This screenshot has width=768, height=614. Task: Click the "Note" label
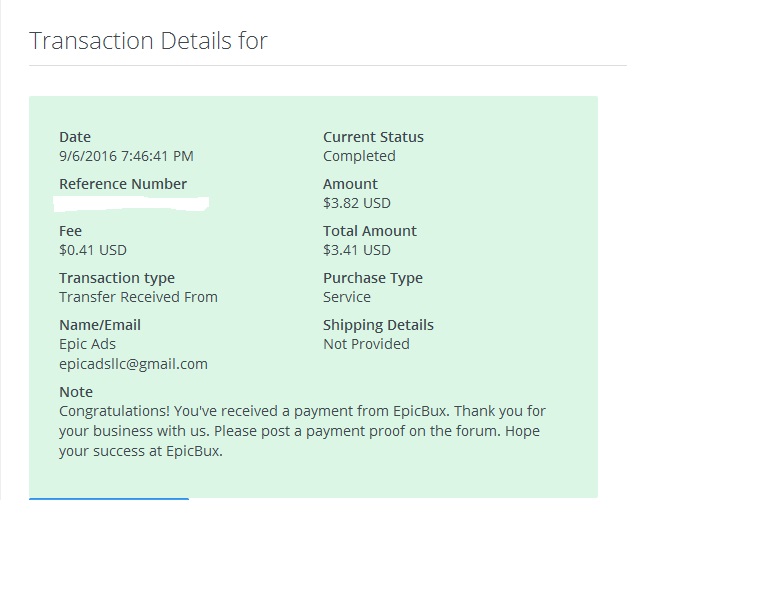tap(76, 392)
